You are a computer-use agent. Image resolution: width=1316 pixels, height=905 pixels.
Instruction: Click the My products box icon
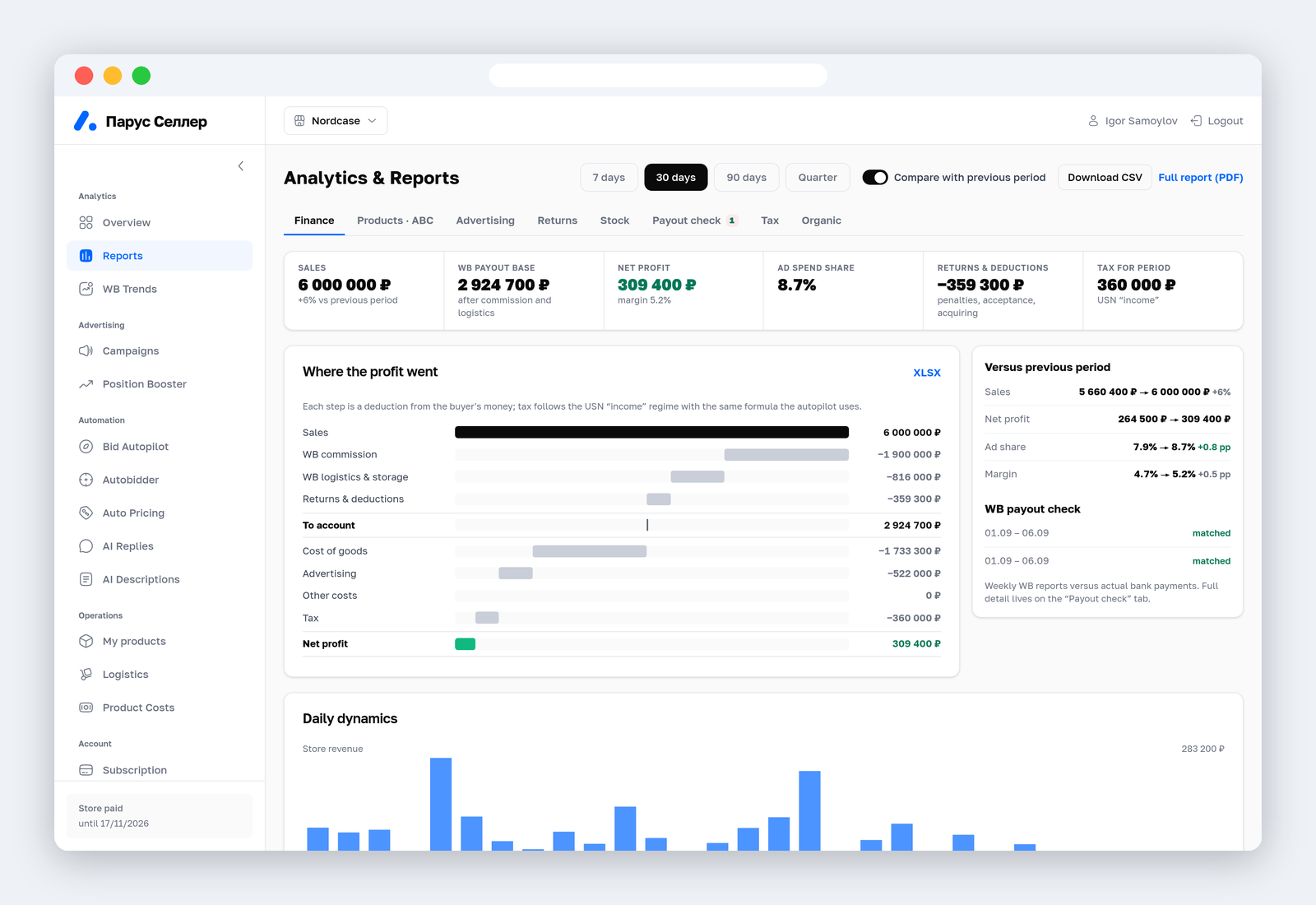click(86, 642)
